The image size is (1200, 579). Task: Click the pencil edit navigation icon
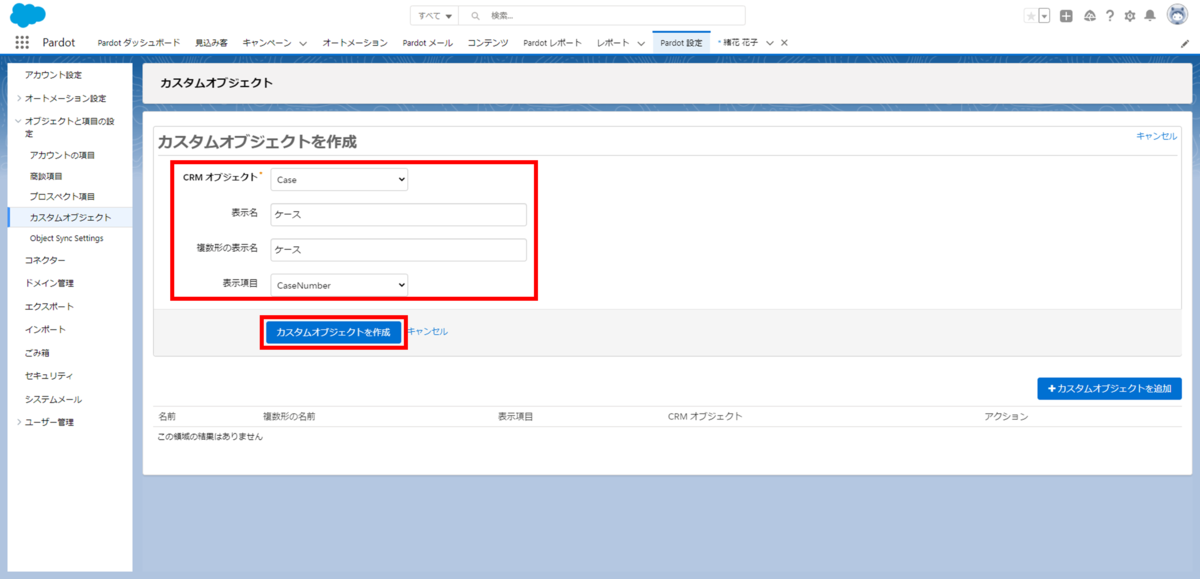1185,43
